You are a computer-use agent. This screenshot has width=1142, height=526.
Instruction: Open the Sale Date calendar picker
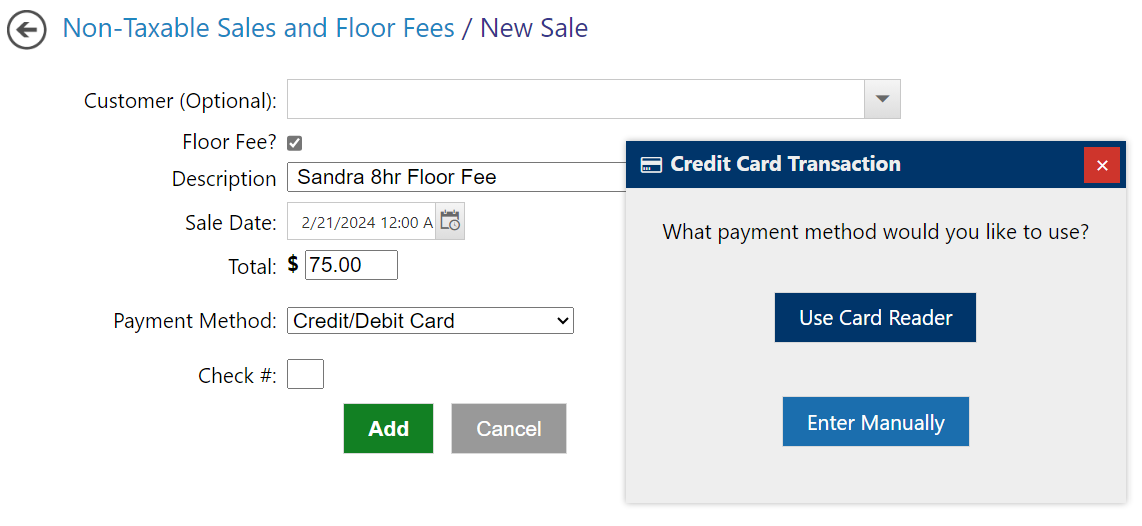450,221
